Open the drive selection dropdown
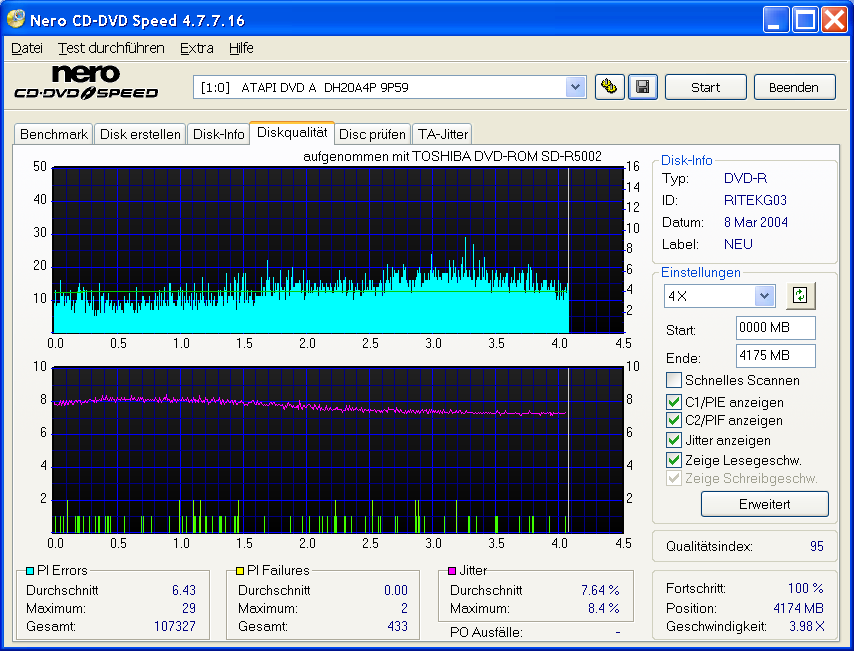 coord(575,87)
